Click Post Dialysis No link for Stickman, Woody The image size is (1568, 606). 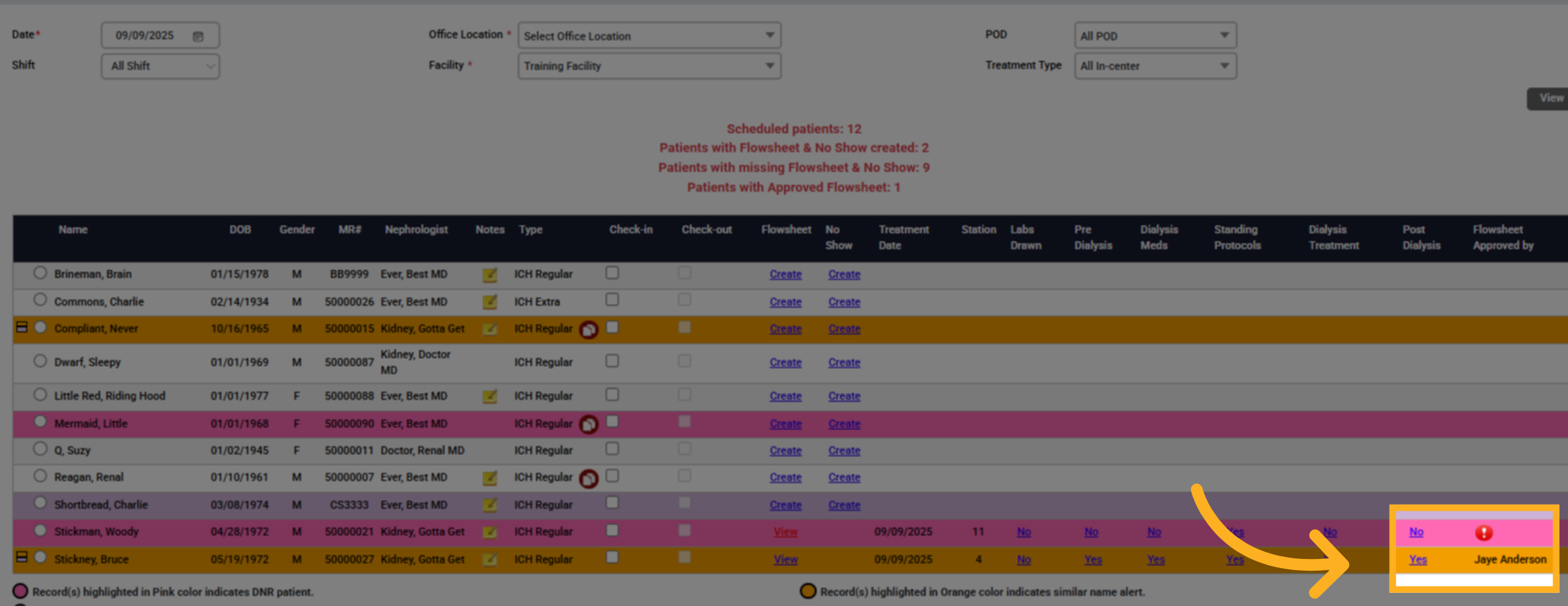[x=1416, y=532]
